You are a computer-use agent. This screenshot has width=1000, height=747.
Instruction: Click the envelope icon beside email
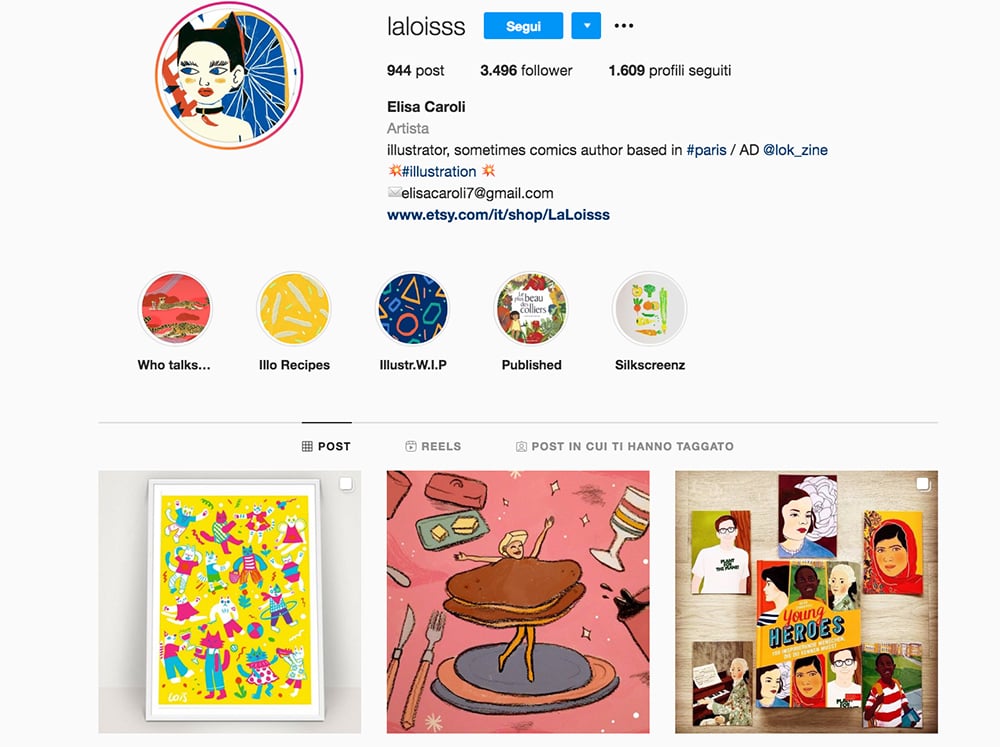pyautogui.click(x=394, y=193)
